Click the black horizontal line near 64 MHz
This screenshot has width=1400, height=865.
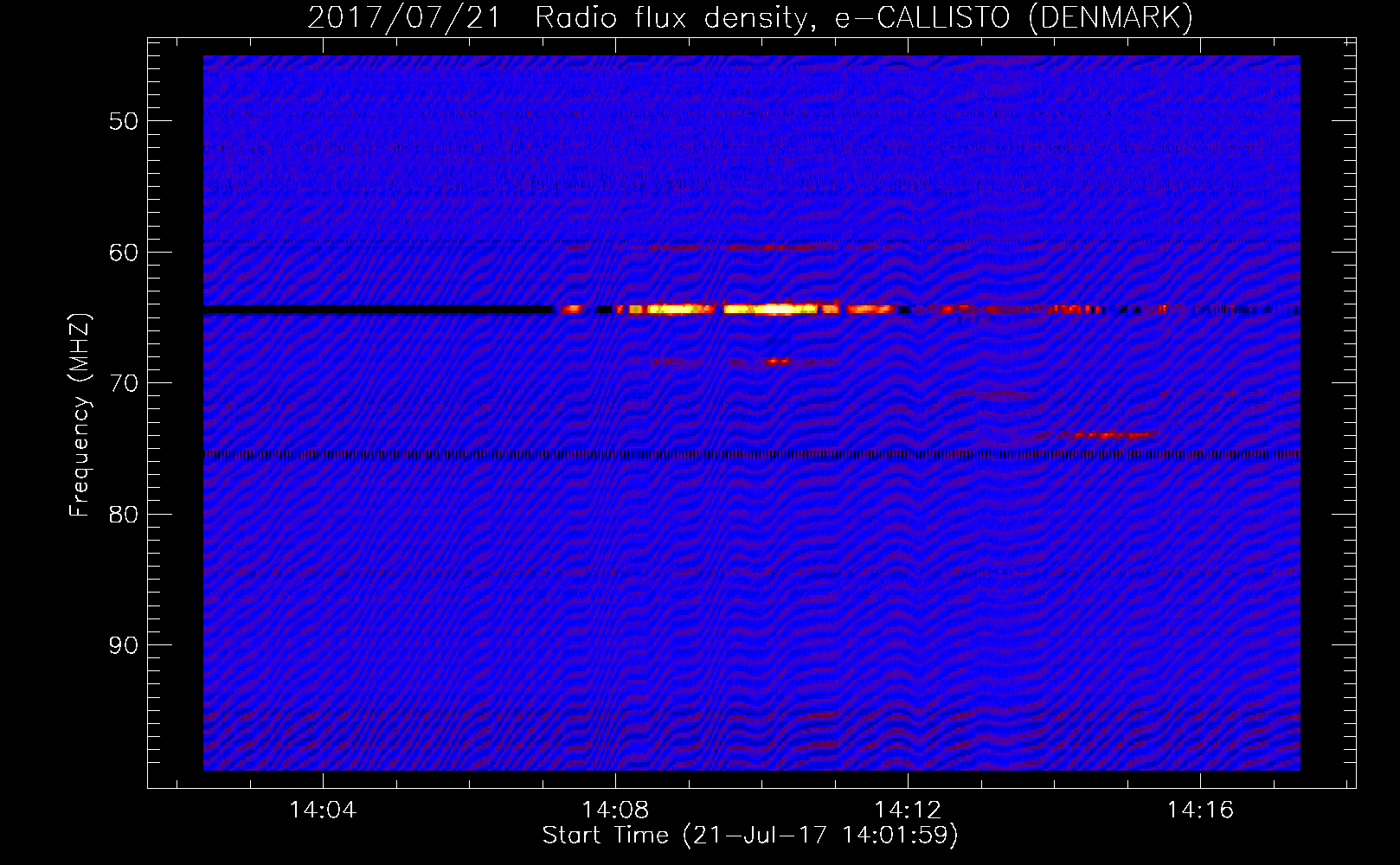point(378,309)
